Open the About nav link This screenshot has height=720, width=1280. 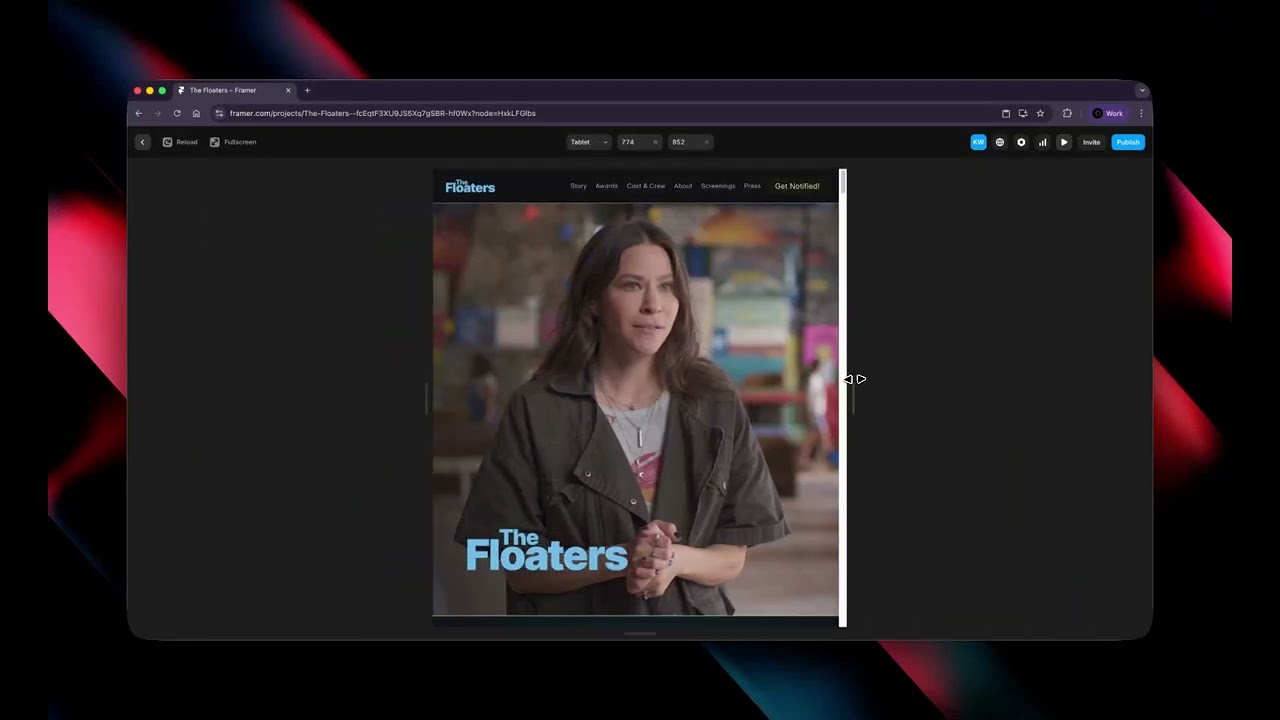683,186
